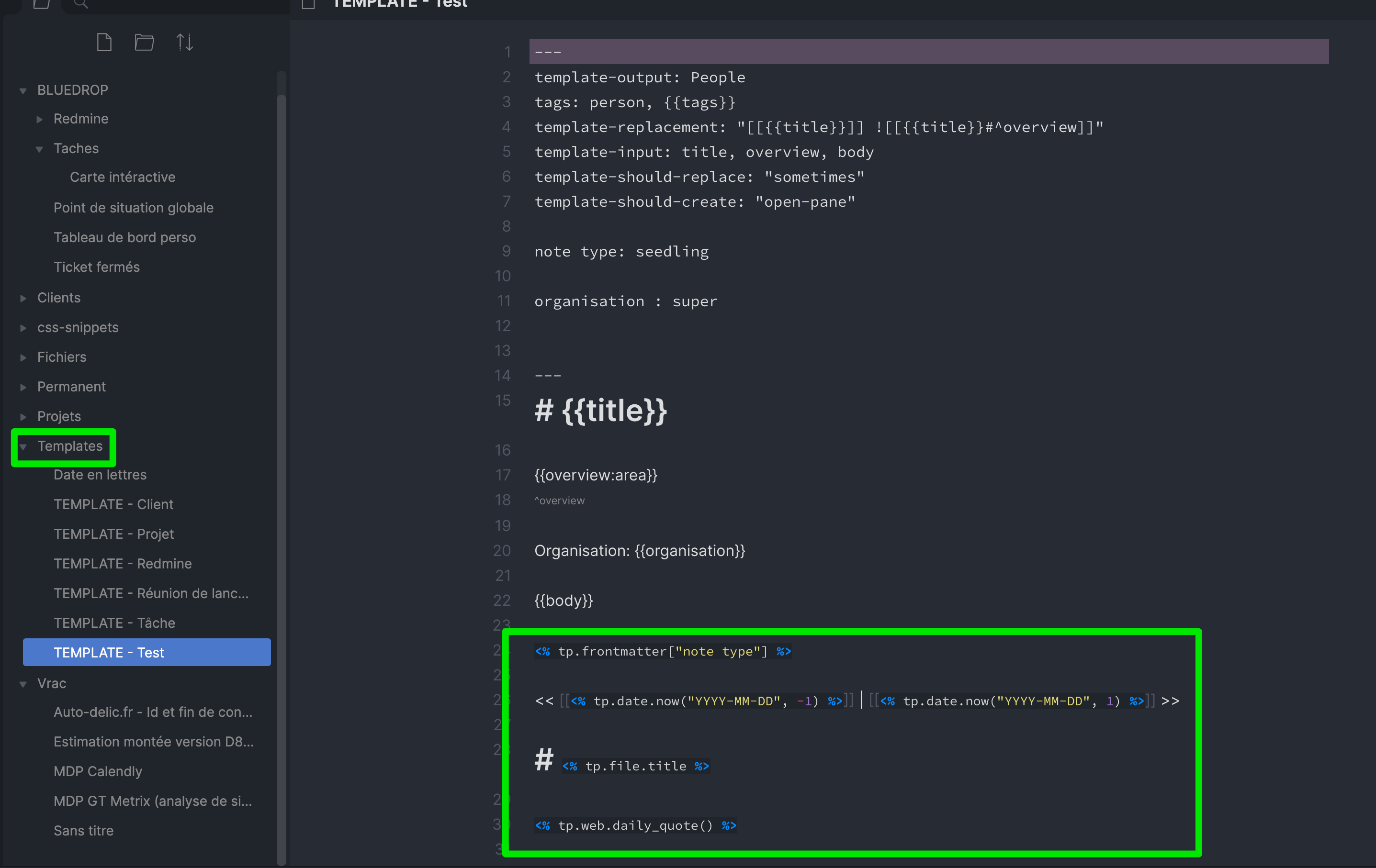Screen dimensions: 1376x868
Task: Toggle css-snippets folder open/closed
Action: (x=23, y=327)
